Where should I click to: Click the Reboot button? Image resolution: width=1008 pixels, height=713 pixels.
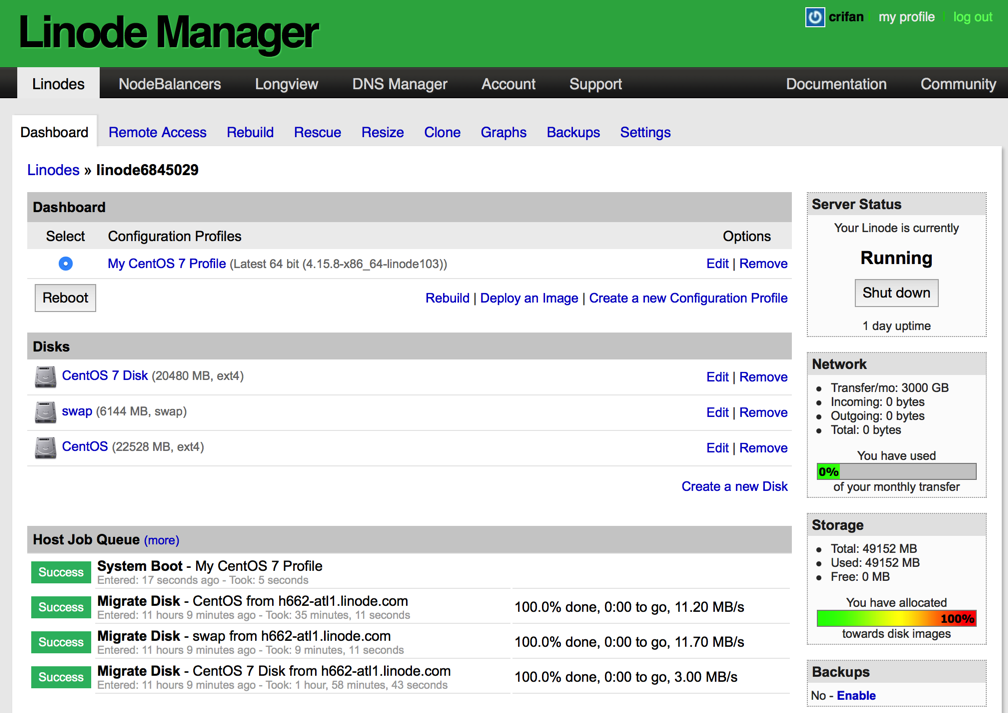click(66, 298)
